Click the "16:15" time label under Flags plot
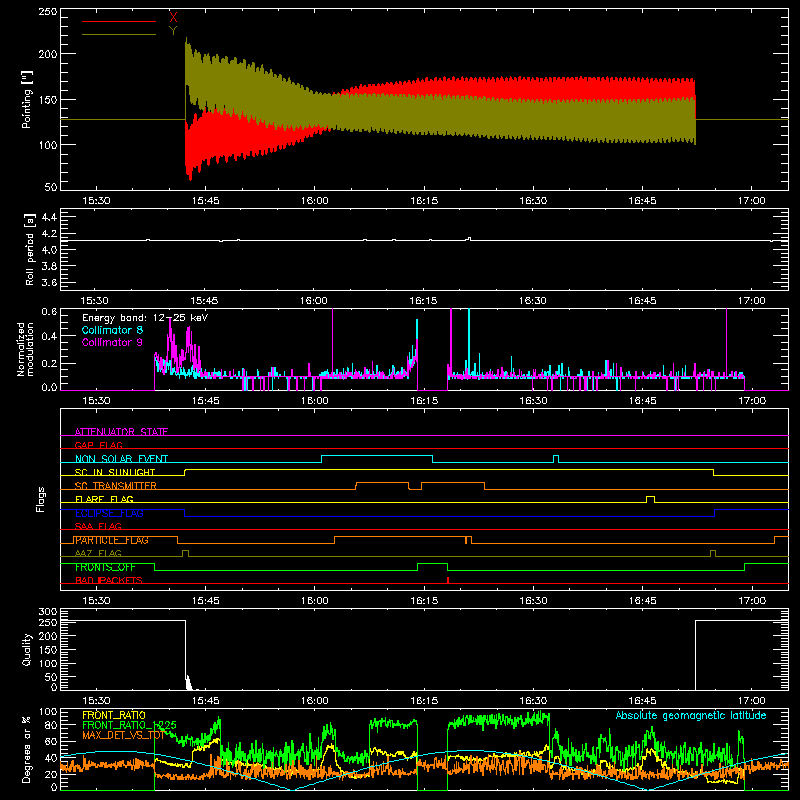The width and height of the screenshot is (800, 800). [x=424, y=601]
